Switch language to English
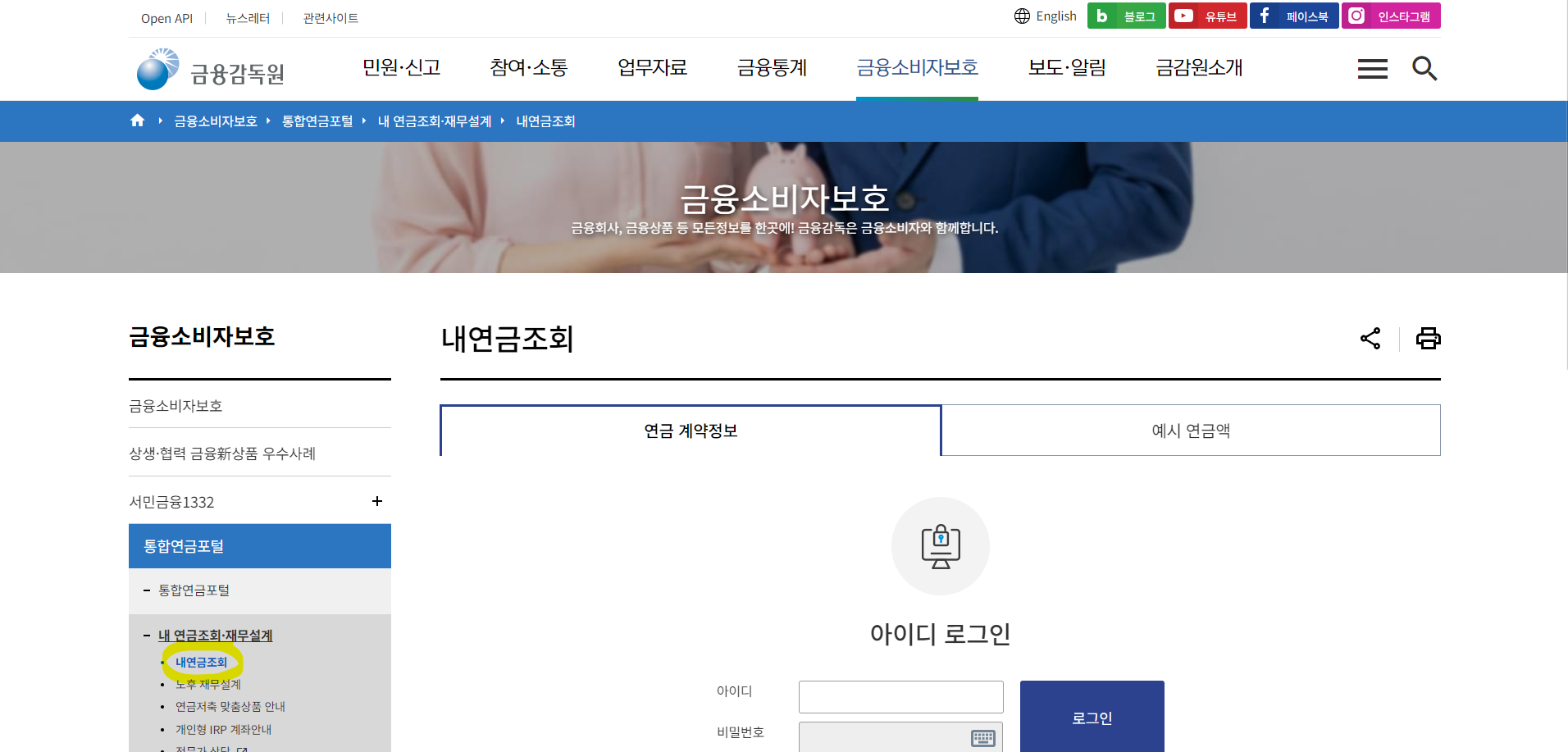1568x752 pixels. point(1046,16)
